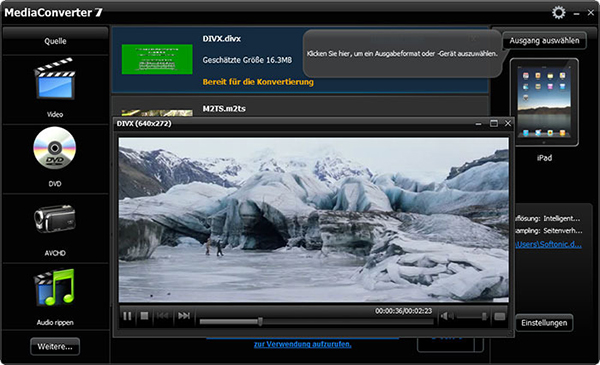Pause the DIVX preview playback

coord(127,316)
